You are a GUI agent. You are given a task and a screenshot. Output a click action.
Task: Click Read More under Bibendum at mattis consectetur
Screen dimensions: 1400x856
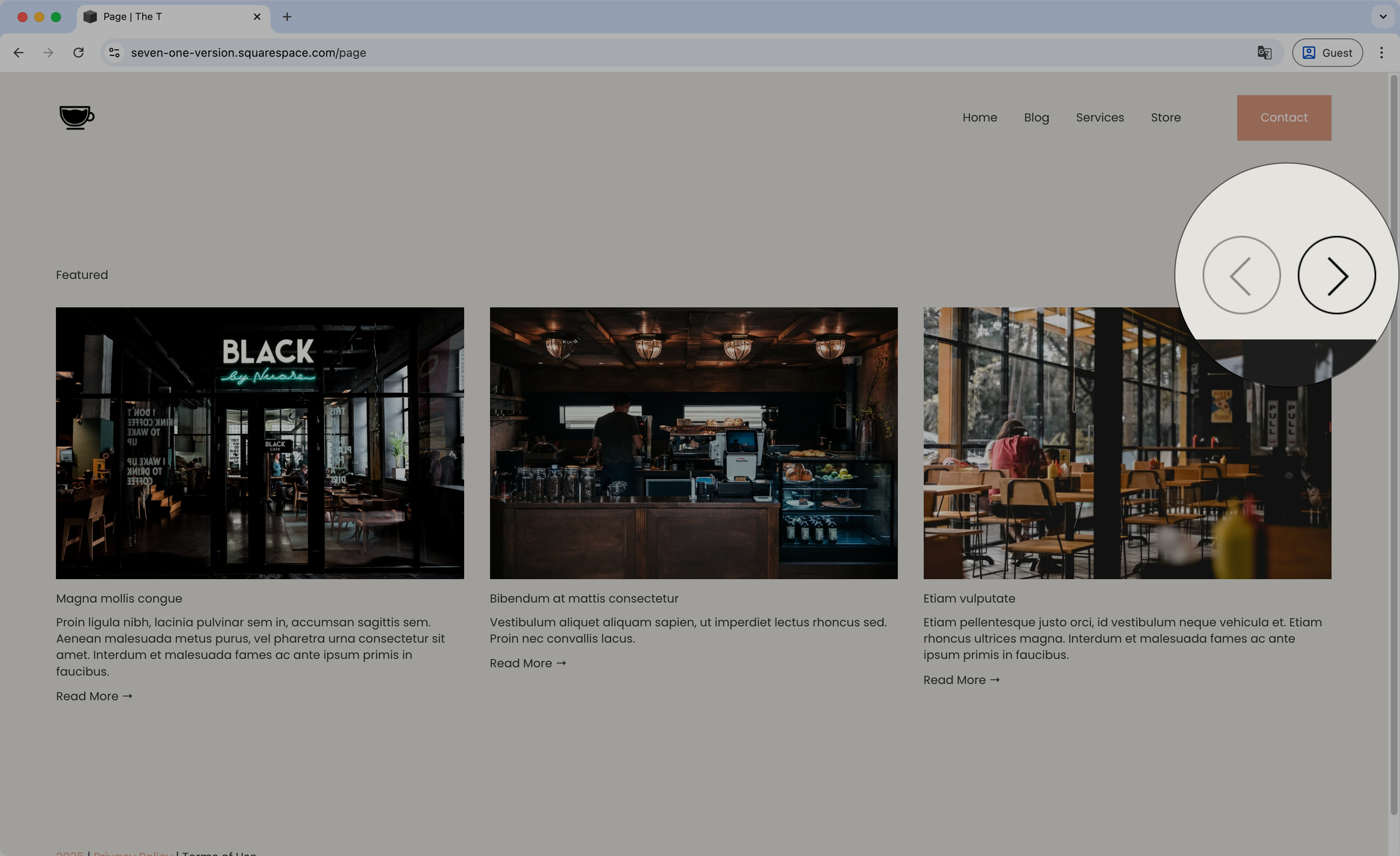(x=528, y=663)
